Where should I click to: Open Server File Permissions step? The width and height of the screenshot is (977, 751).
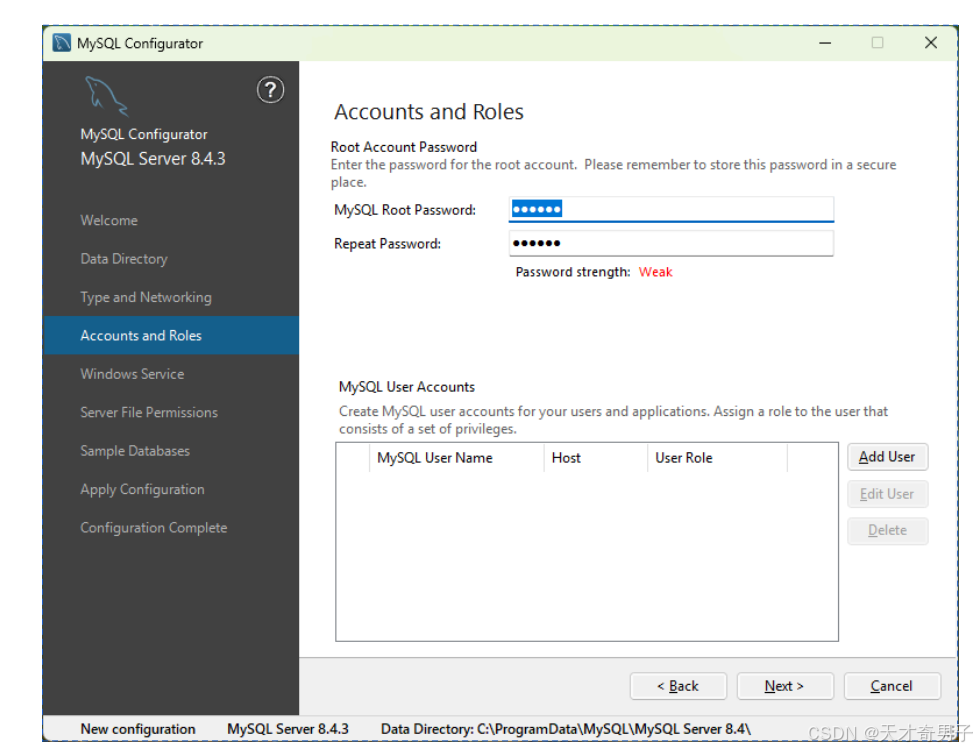click(149, 412)
